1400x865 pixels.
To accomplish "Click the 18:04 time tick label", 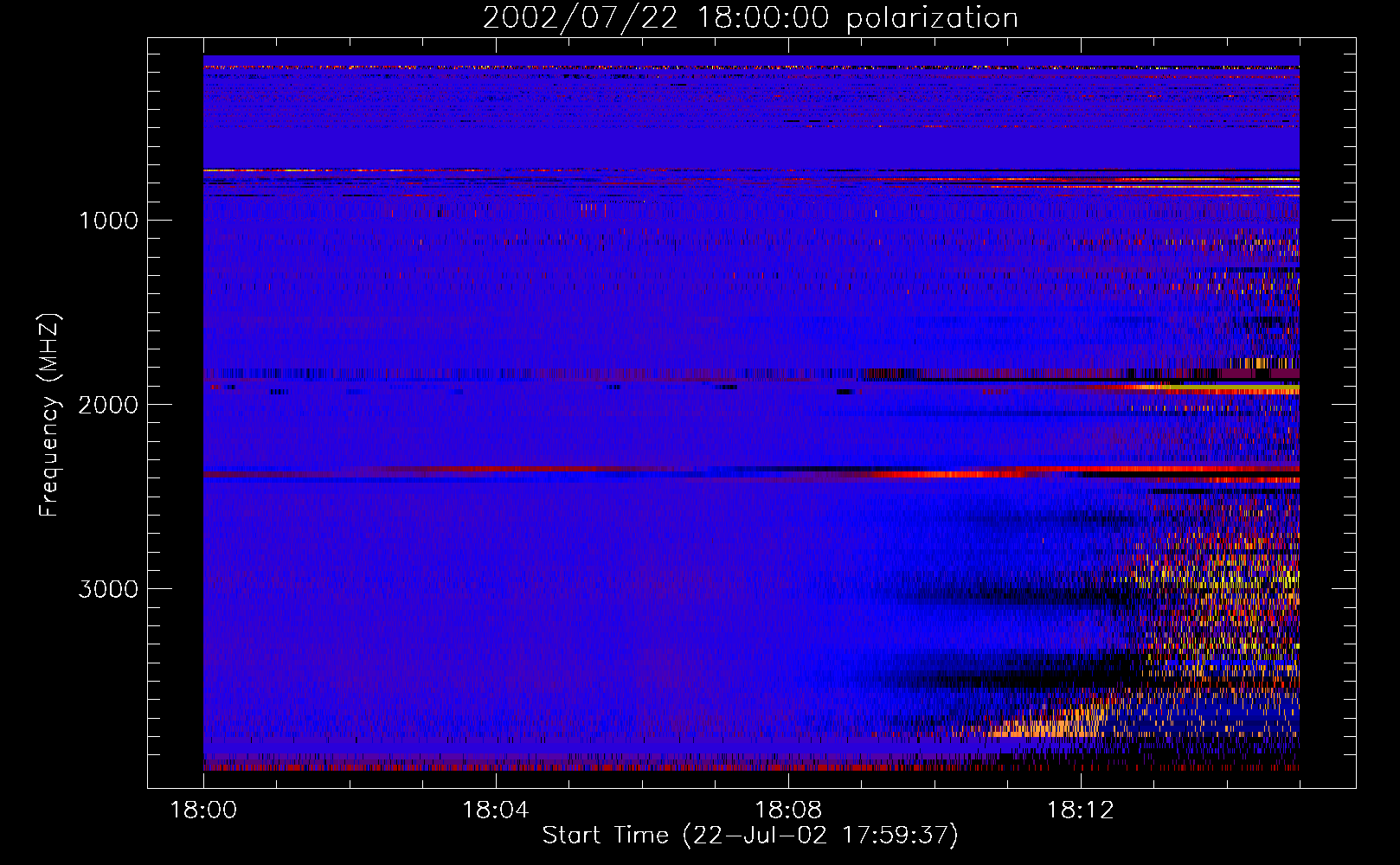I will pyautogui.click(x=495, y=810).
